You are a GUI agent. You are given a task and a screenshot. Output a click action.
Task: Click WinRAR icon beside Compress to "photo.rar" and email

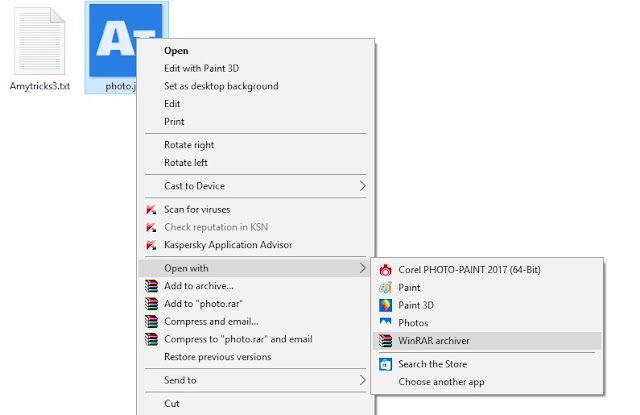(x=151, y=339)
